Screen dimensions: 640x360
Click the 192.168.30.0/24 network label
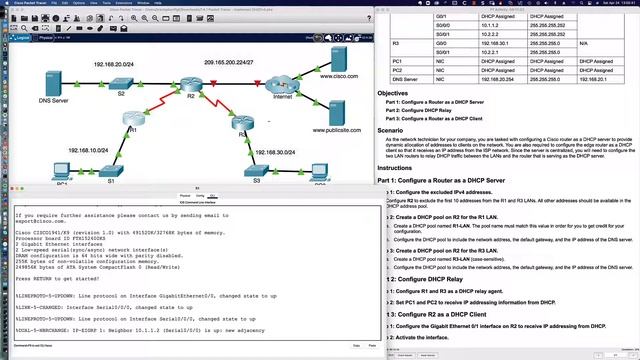coord(275,152)
